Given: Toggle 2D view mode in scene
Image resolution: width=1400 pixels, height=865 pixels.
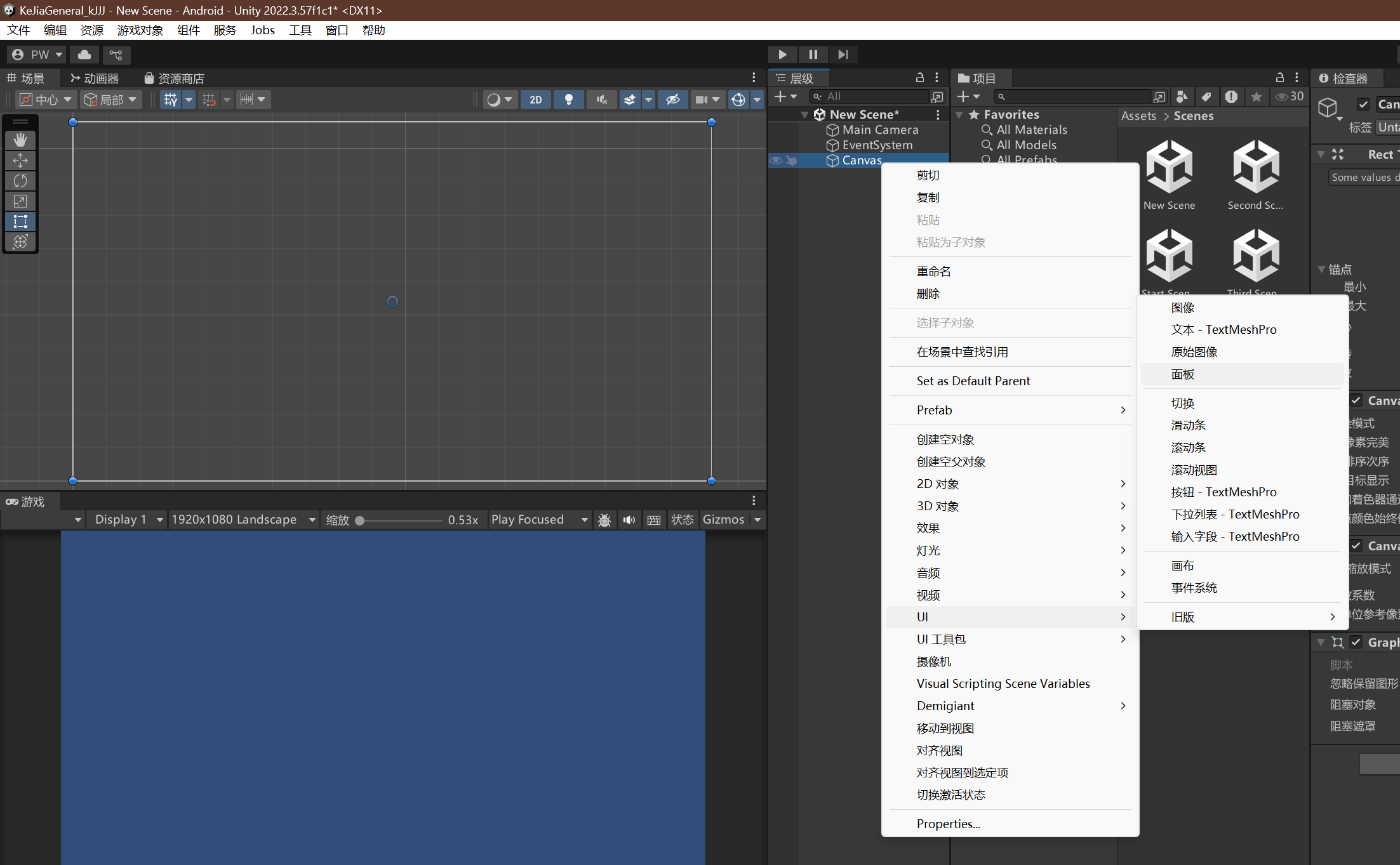Looking at the screenshot, I should point(535,100).
